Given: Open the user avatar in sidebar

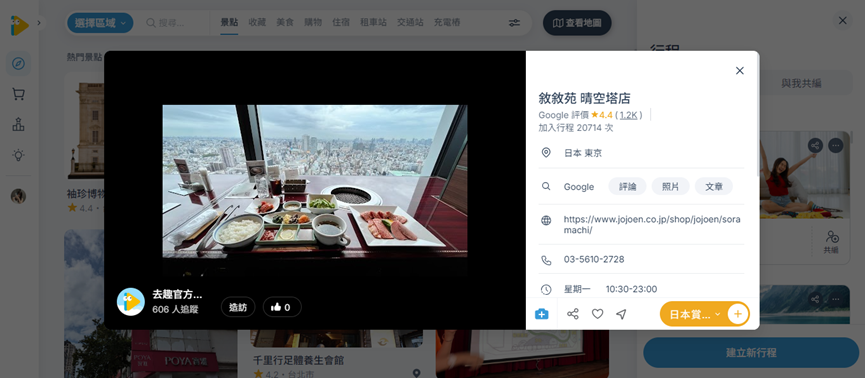Looking at the screenshot, I should (18, 196).
